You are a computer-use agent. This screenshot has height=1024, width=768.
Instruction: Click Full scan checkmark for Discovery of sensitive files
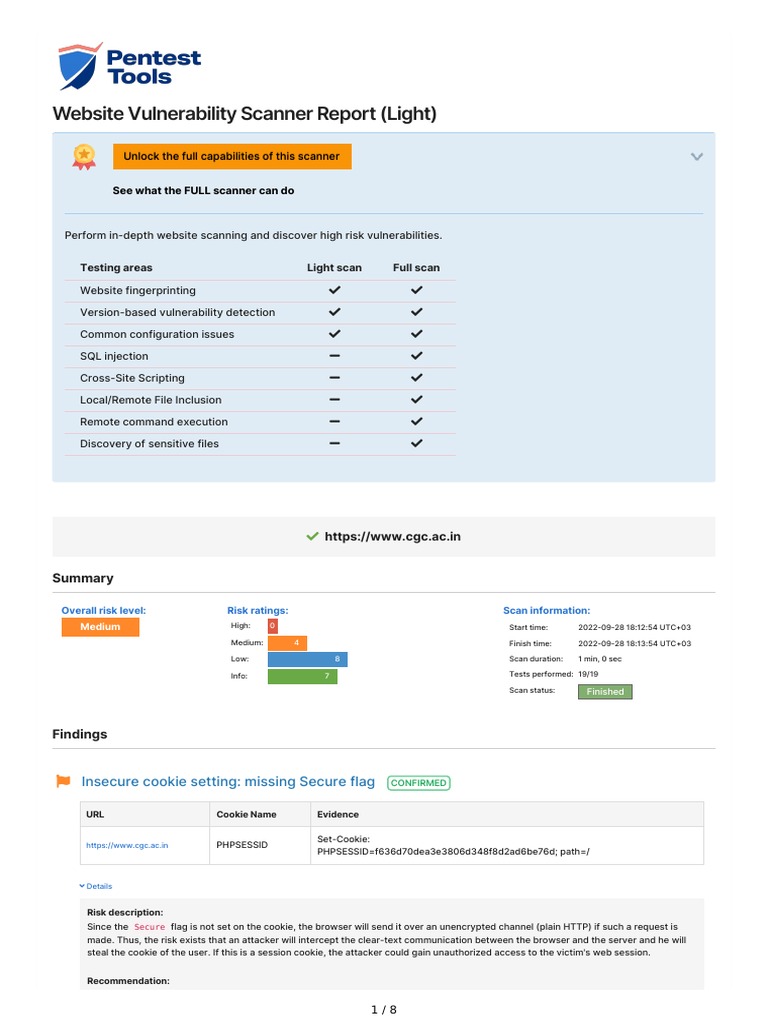click(x=417, y=443)
